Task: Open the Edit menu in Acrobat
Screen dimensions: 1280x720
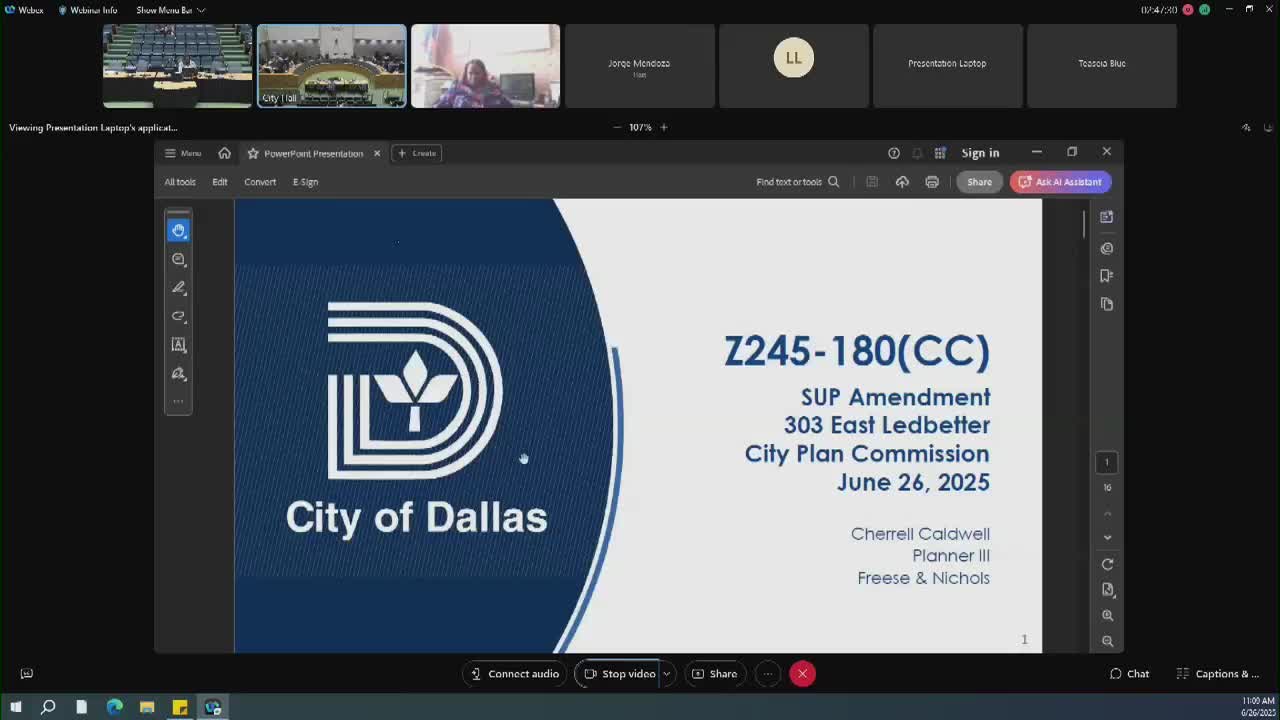Action: coord(220,182)
